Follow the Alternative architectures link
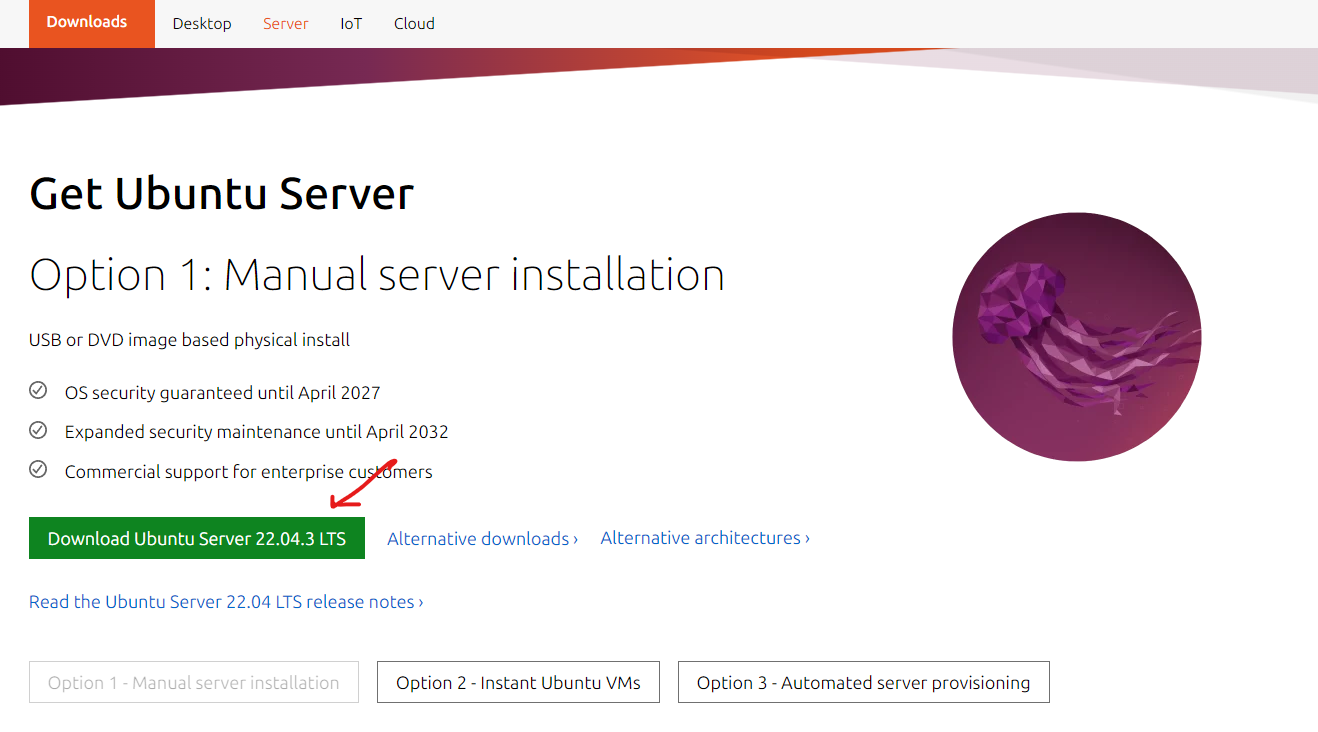The image size is (1318, 732). point(704,538)
